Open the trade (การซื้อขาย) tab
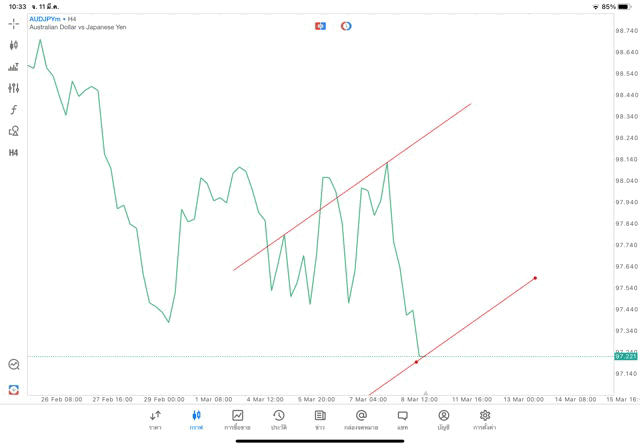This screenshot has height=447, width=640. pos(237,420)
